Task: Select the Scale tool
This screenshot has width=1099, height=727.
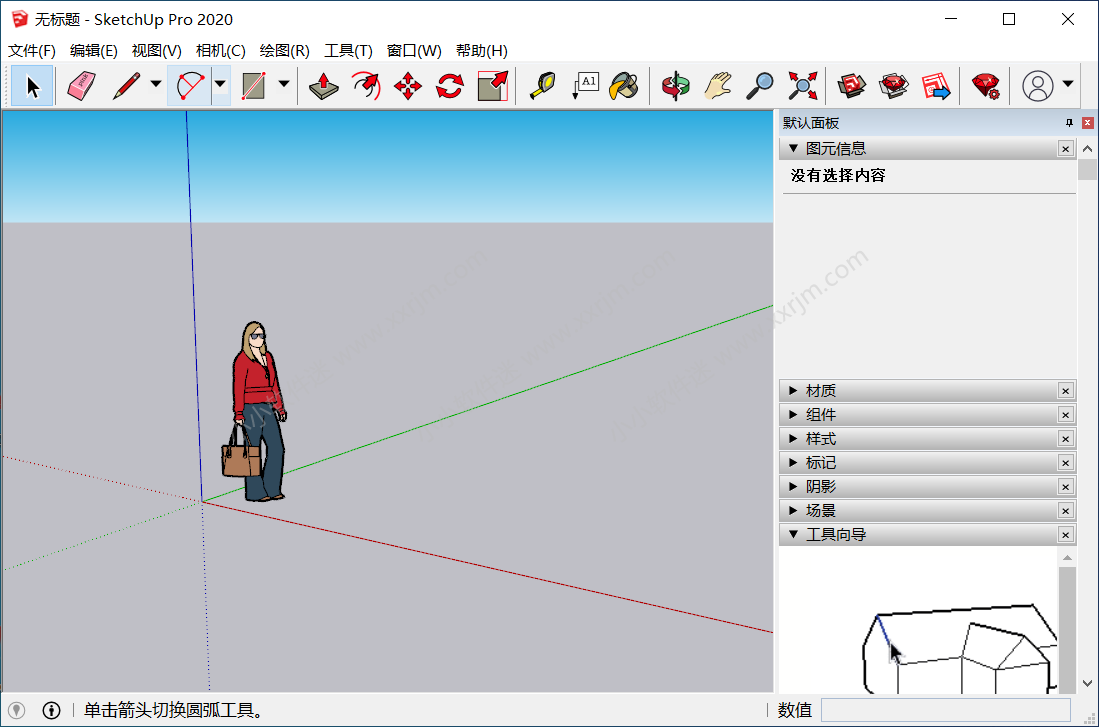Action: [493, 86]
